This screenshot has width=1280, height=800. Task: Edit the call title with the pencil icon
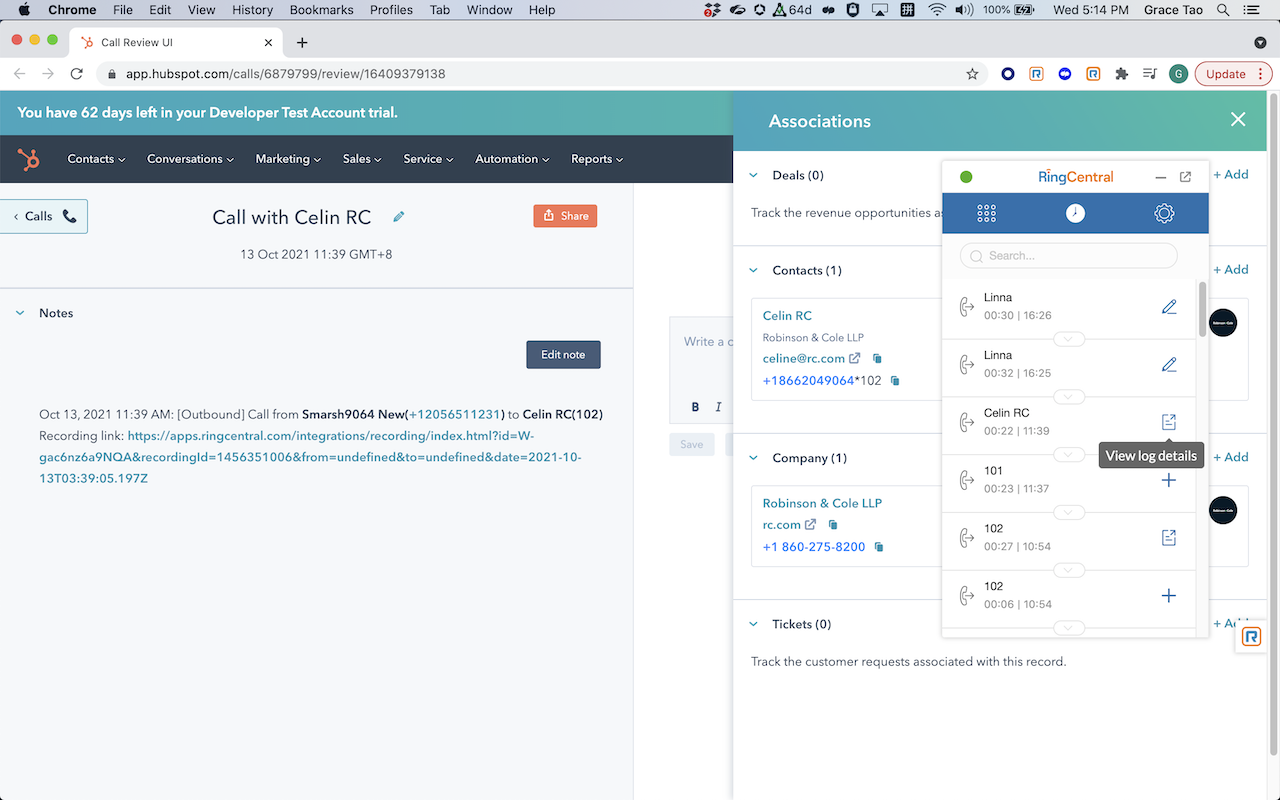point(398,216)
